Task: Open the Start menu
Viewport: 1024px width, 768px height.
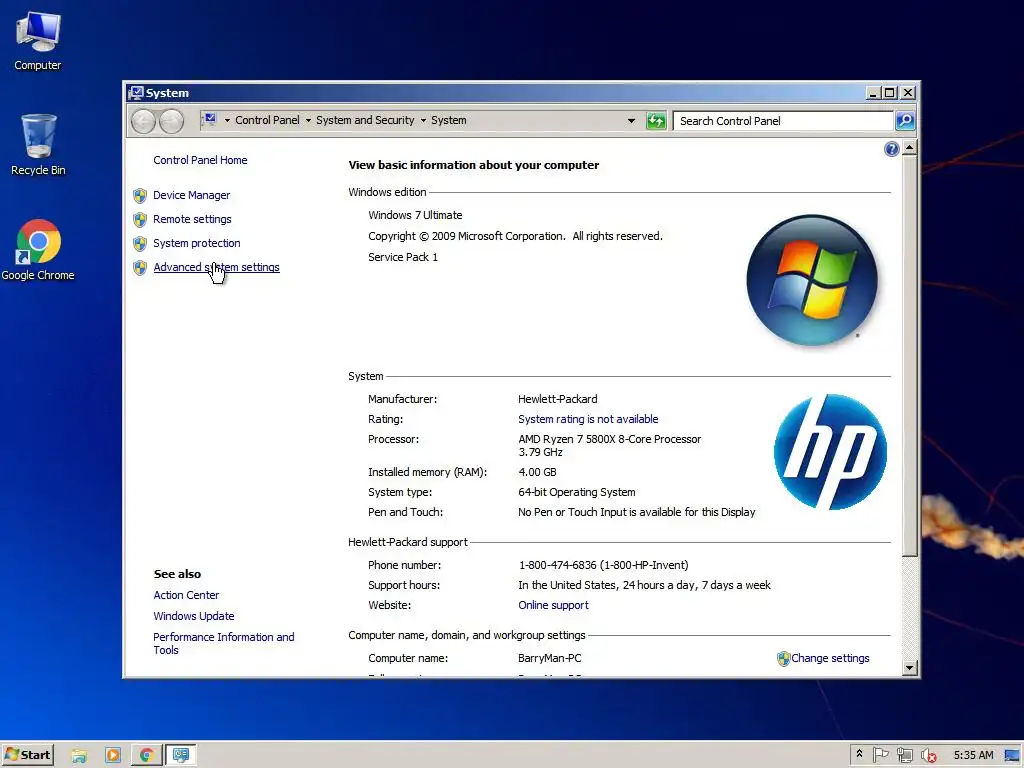Action: pos(27,755)
